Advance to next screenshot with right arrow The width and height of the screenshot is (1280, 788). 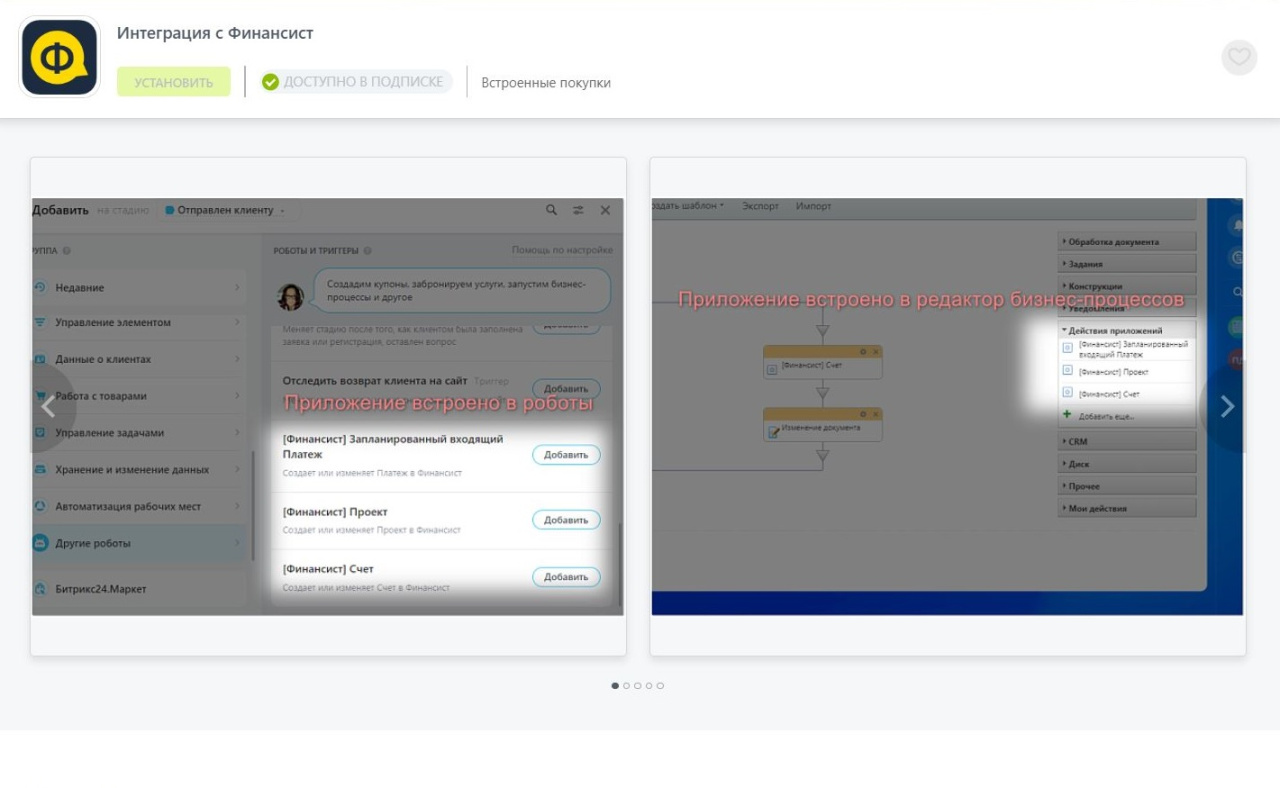(1227, 406)
